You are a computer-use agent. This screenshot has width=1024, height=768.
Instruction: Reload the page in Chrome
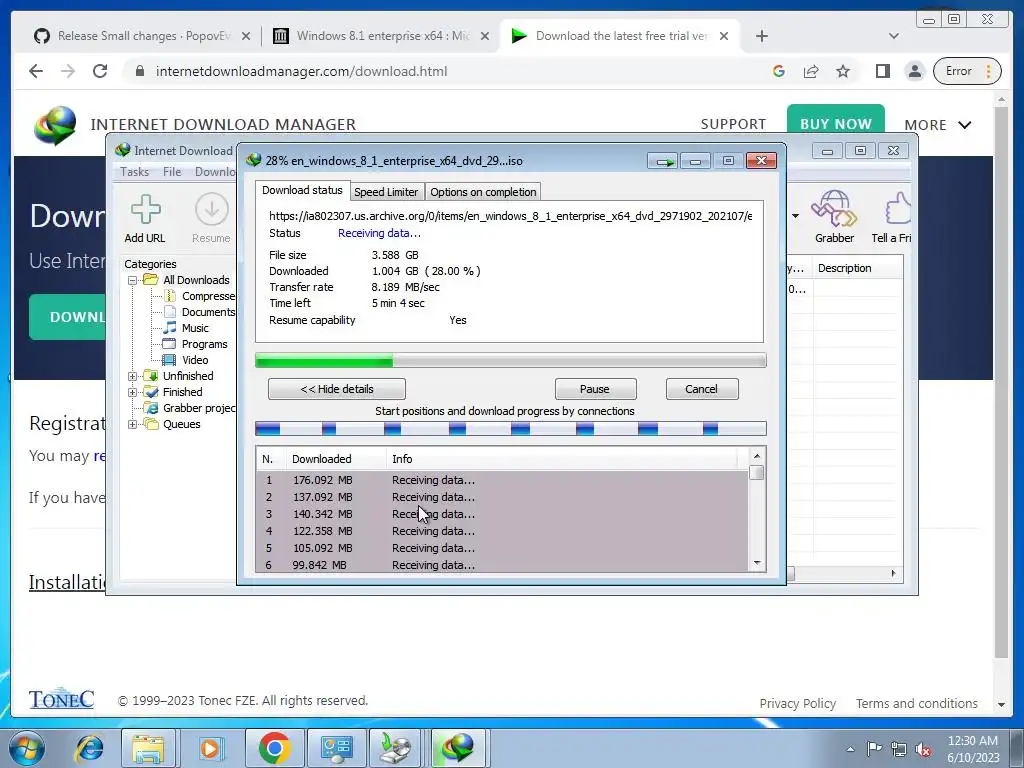100,71
